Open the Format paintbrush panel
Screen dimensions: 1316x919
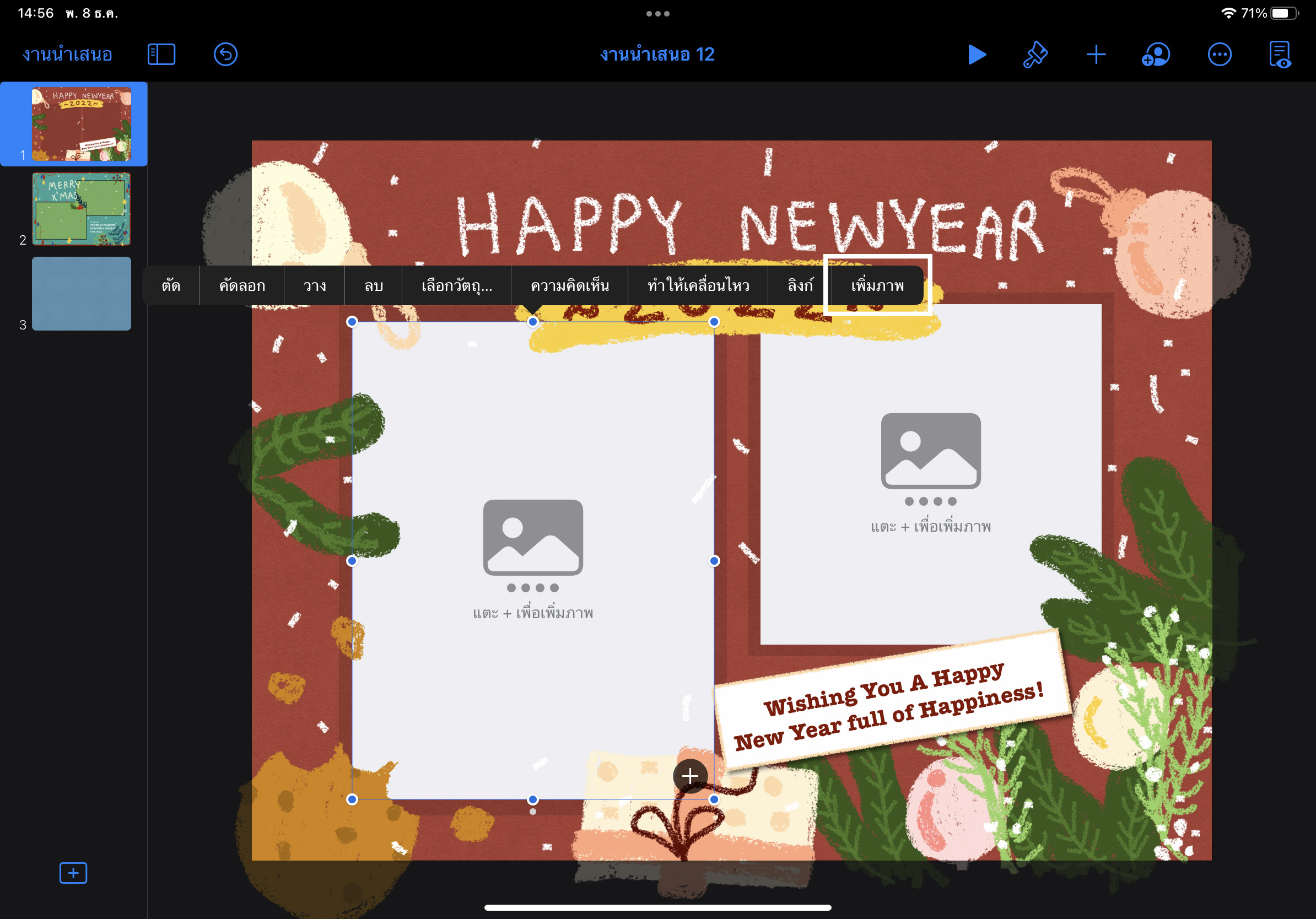coord(1035,55)
